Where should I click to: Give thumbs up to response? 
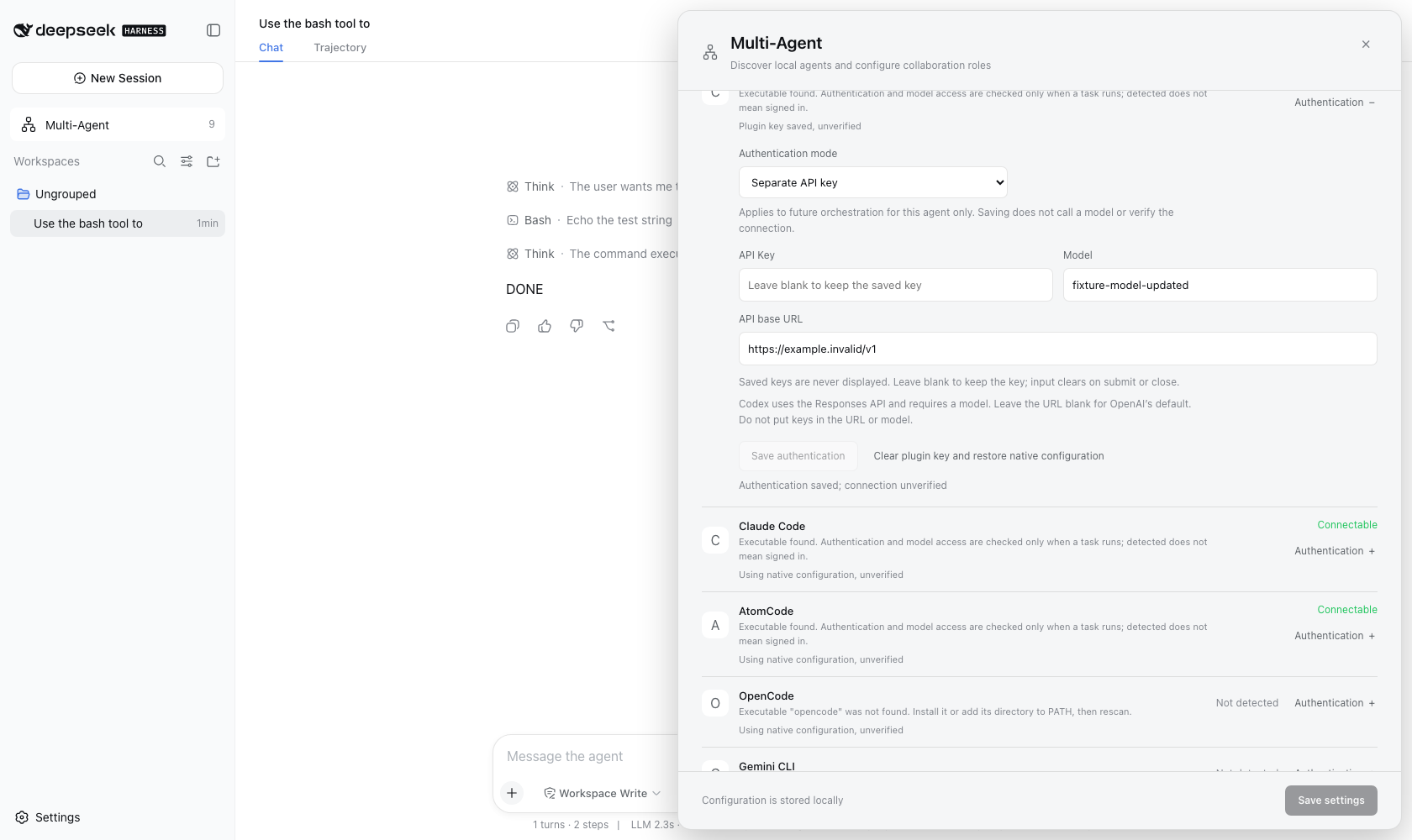[545, 326]
